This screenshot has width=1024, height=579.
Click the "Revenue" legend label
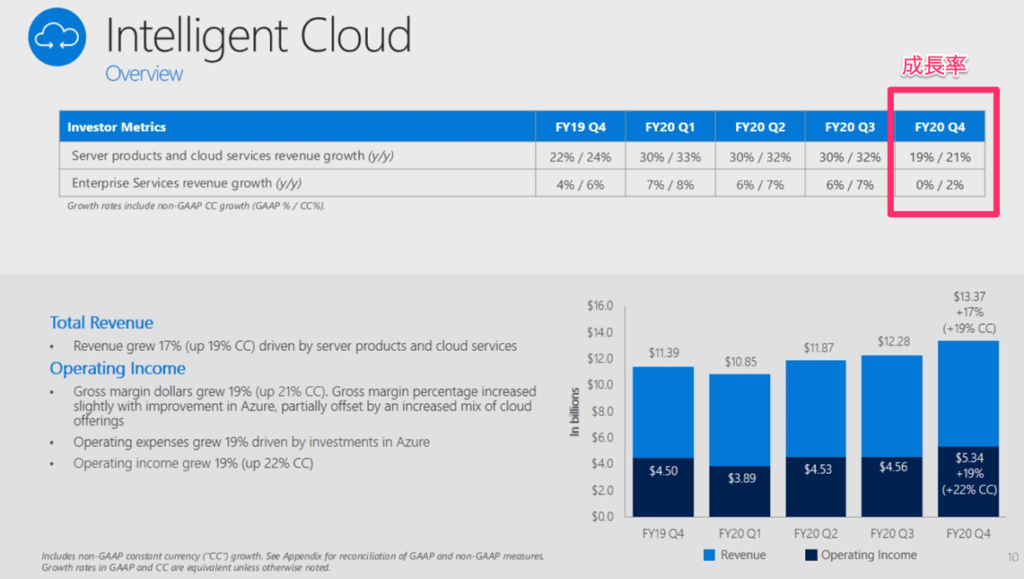[743, 555]
